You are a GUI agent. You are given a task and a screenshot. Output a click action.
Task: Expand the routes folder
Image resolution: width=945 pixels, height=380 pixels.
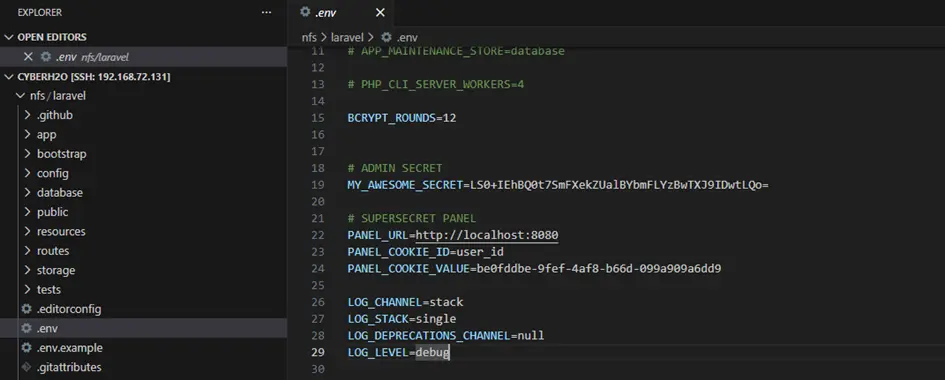pos(28,251)
